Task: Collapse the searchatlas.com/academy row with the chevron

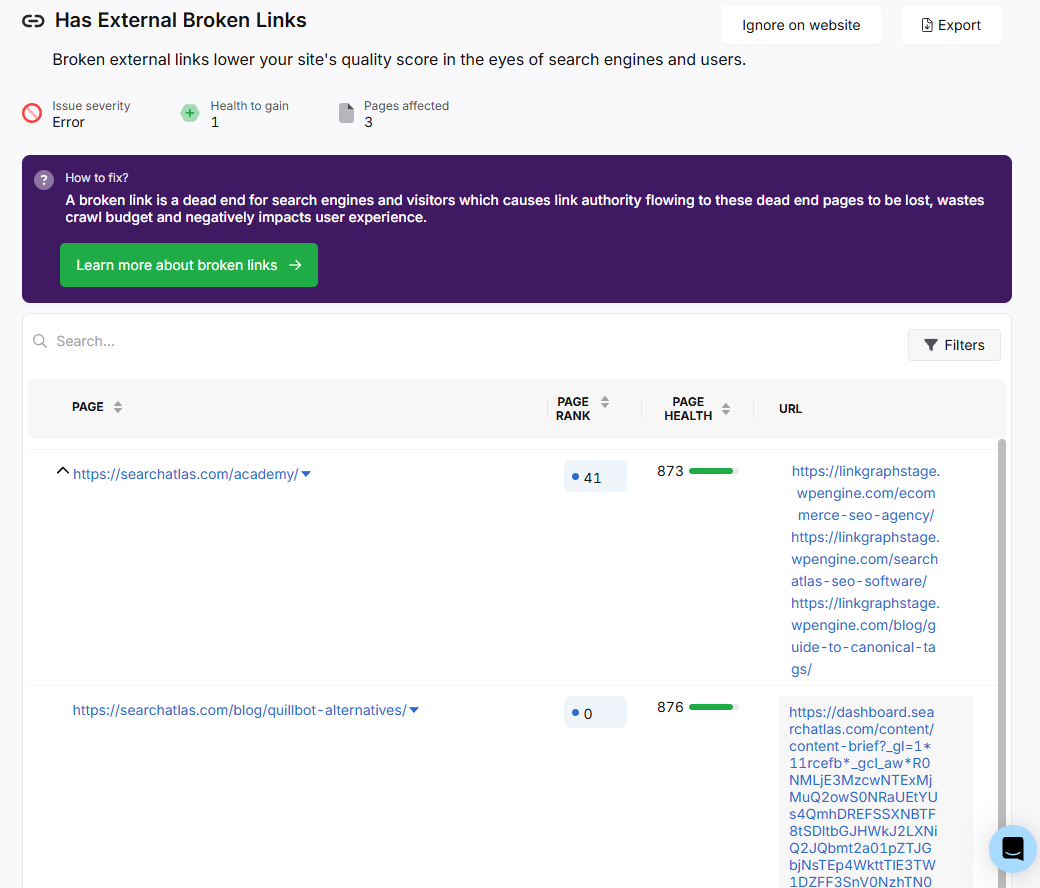Action: [62, 472]
